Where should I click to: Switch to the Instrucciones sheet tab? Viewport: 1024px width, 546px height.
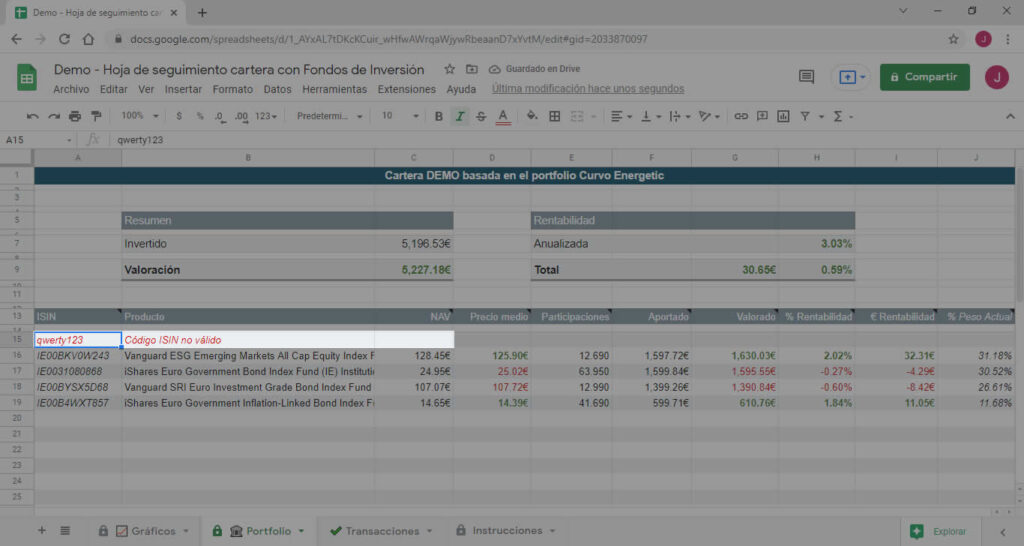pyautogui.click(x=507, y=530)
